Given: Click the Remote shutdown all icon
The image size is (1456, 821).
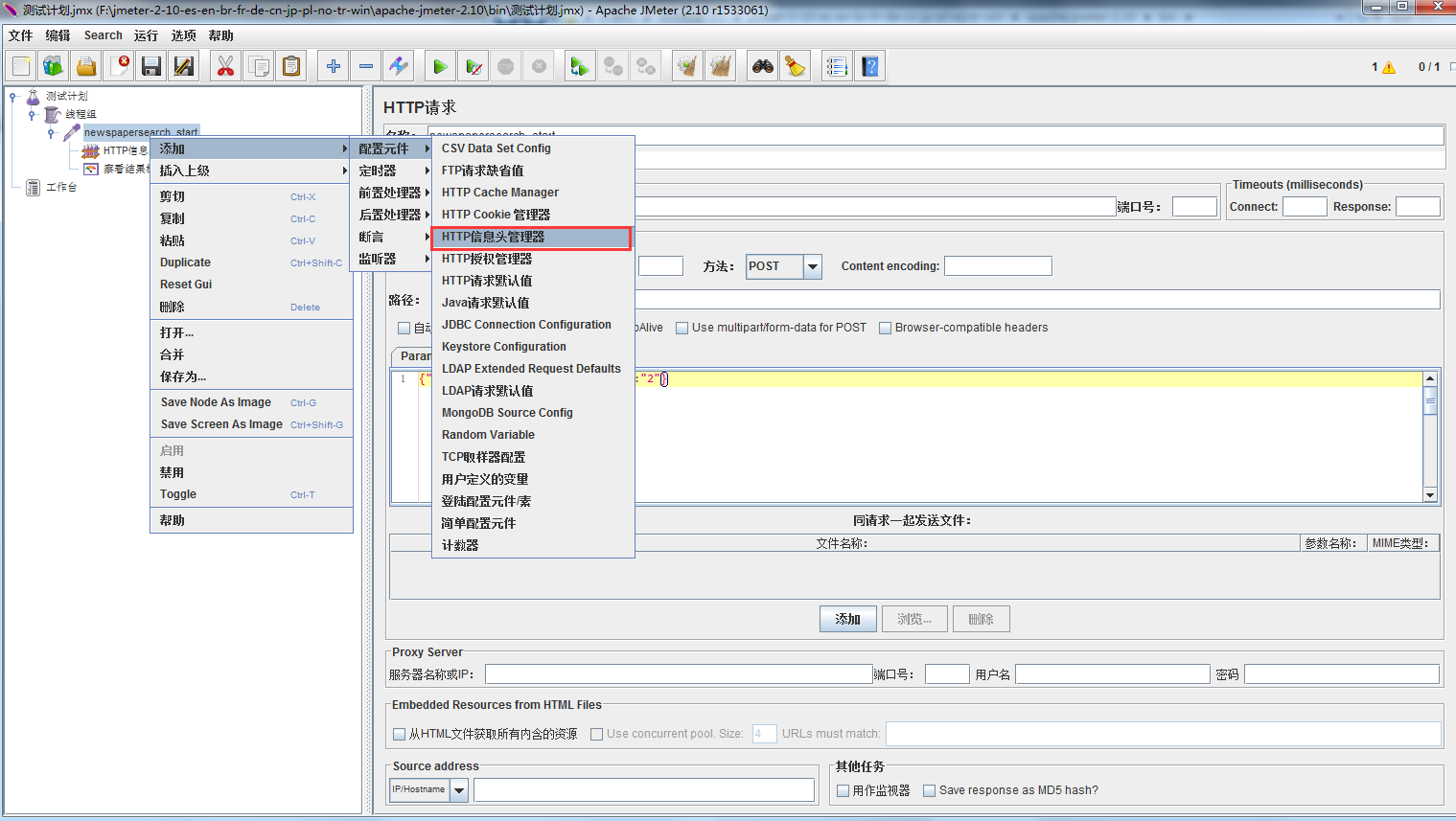Looking at the screenshot, I should [645, 66].
